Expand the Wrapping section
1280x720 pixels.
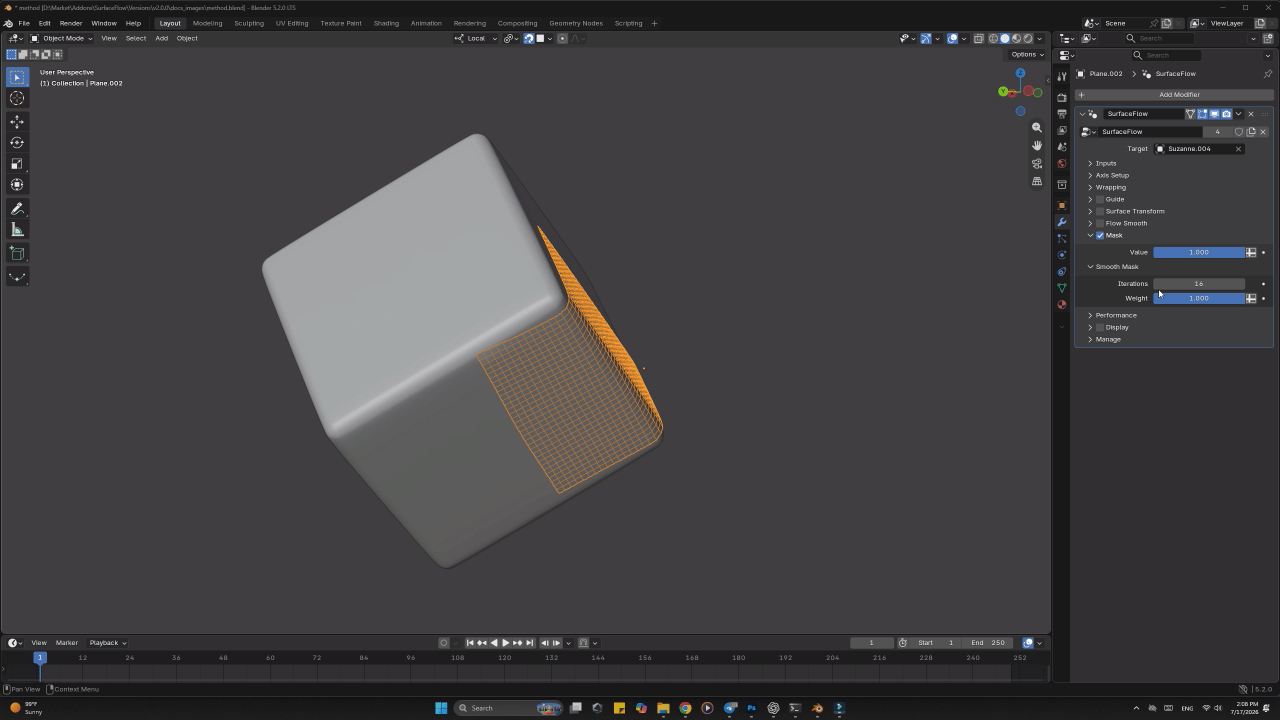[1110, 187]
